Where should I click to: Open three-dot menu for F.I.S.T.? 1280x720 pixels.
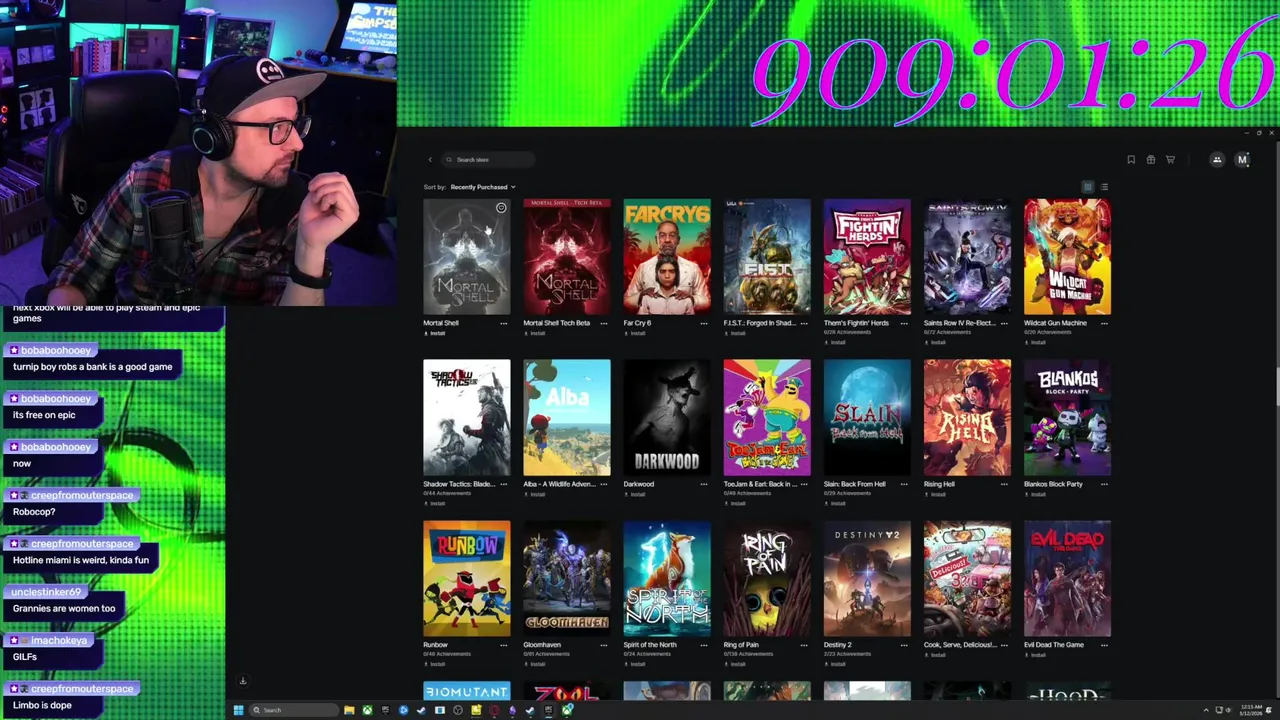pos(804,323)
